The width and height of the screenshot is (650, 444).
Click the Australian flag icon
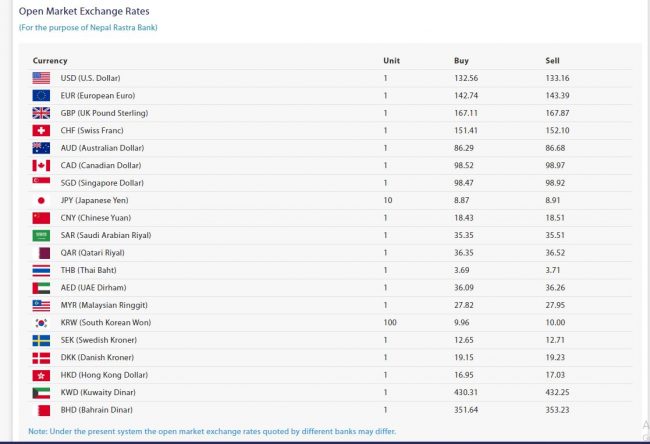(x=41, y=148)
